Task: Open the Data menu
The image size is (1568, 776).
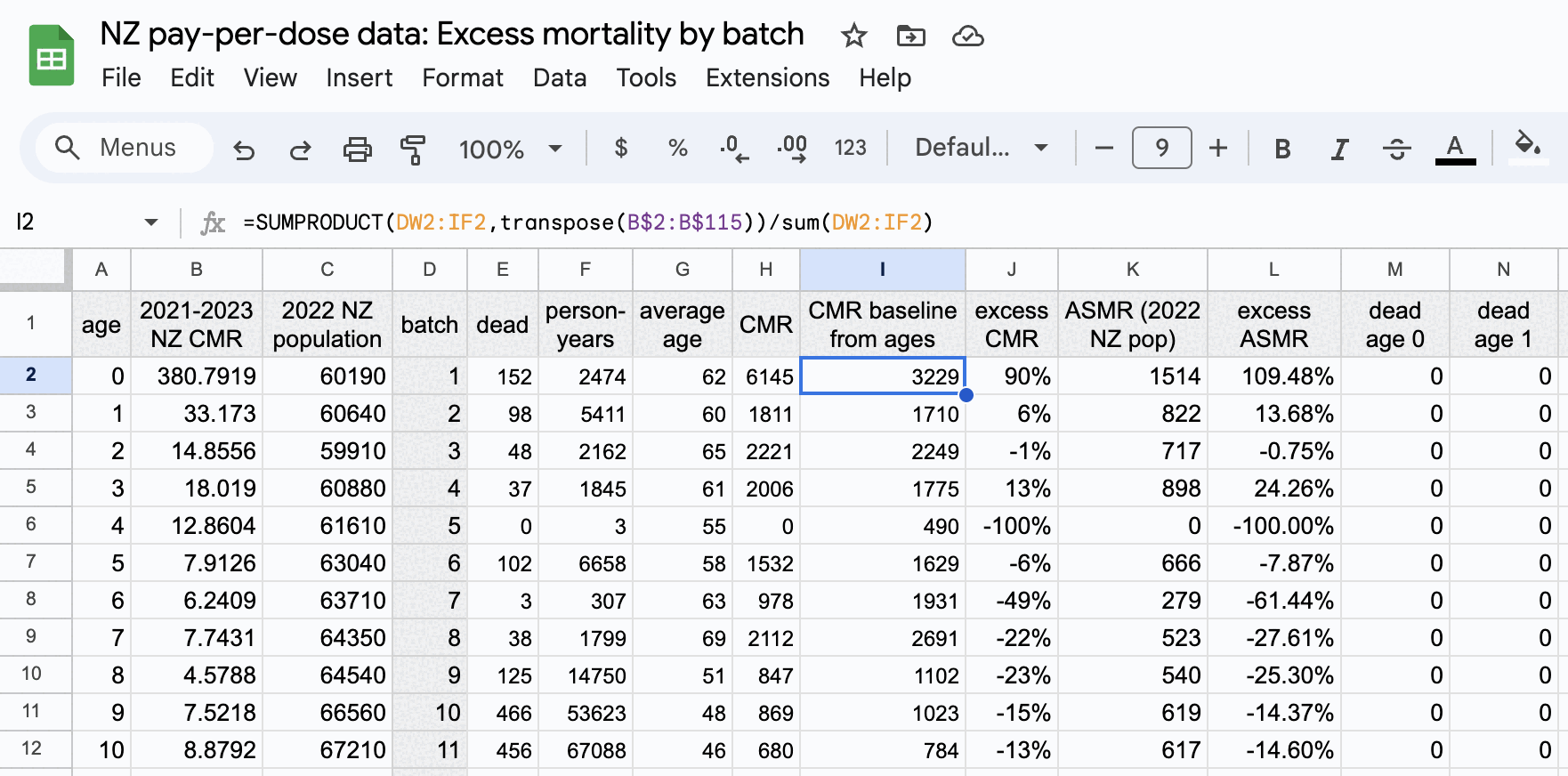Action: pos(559,78)
